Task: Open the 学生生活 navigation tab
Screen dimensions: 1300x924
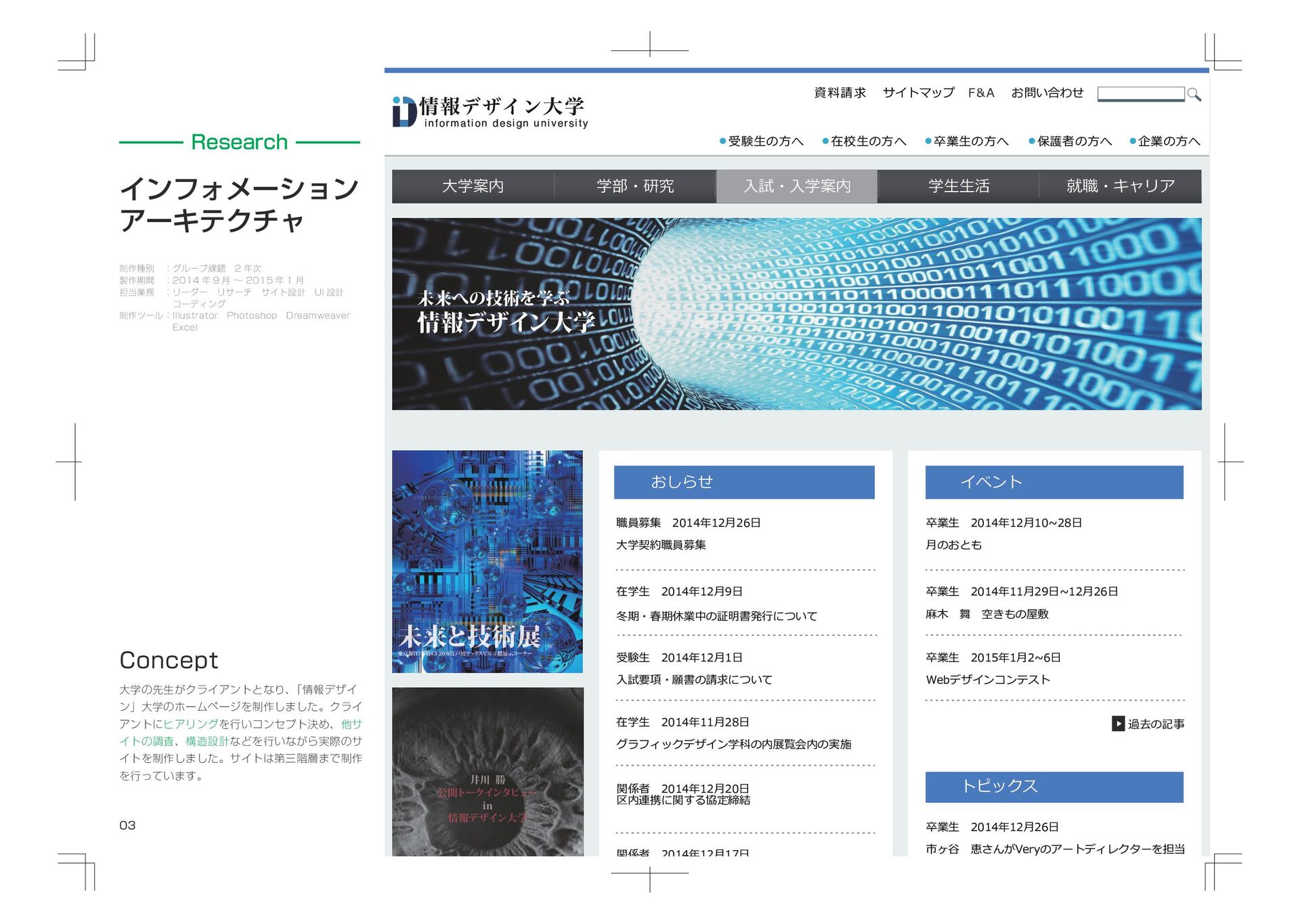Action: [x=958, y=186]
